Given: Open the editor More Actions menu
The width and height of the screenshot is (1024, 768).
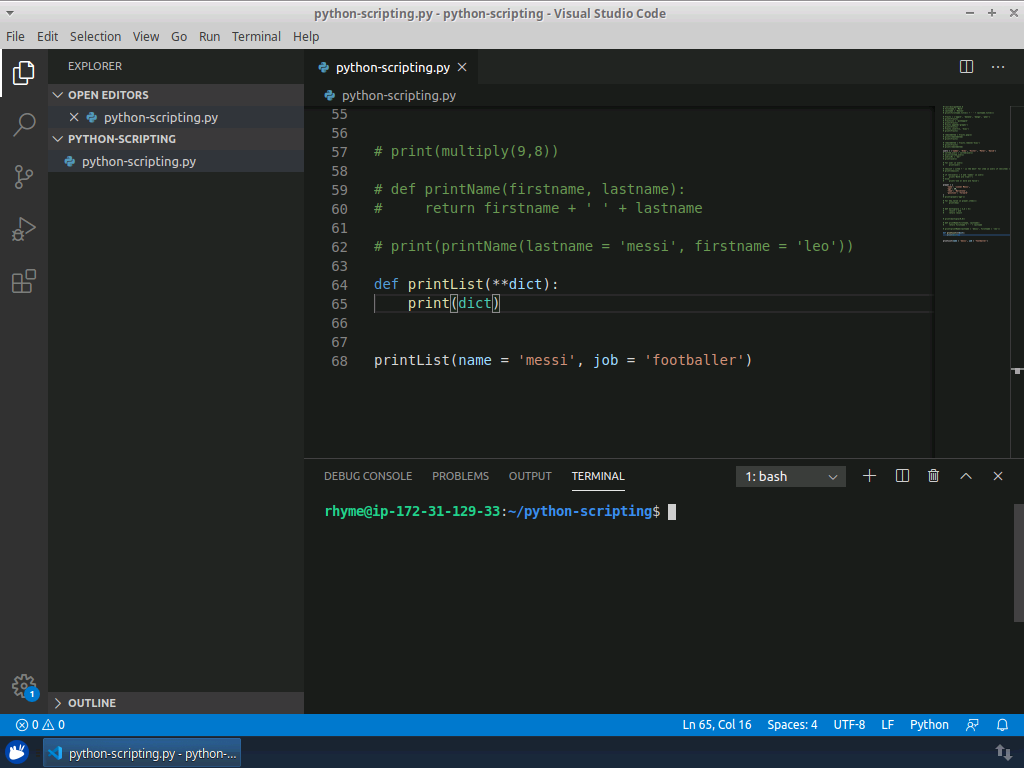Looking at the screenshot, I should tap(998, 67).
